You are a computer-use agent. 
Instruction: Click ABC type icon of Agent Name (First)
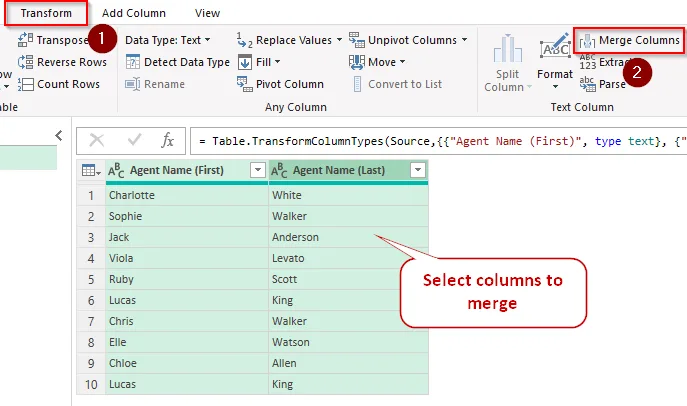coord(116,170)
